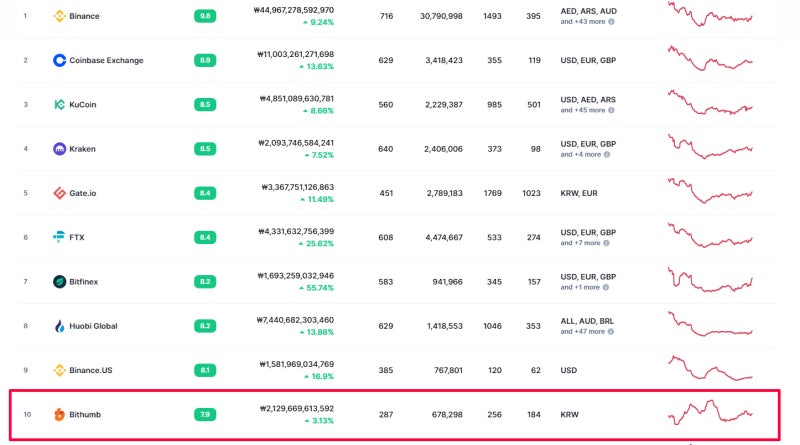The height and width of the screenshot is (445, 800).
Task: Click Bithumb's volume sparkline chart
Action: [710, 412]
